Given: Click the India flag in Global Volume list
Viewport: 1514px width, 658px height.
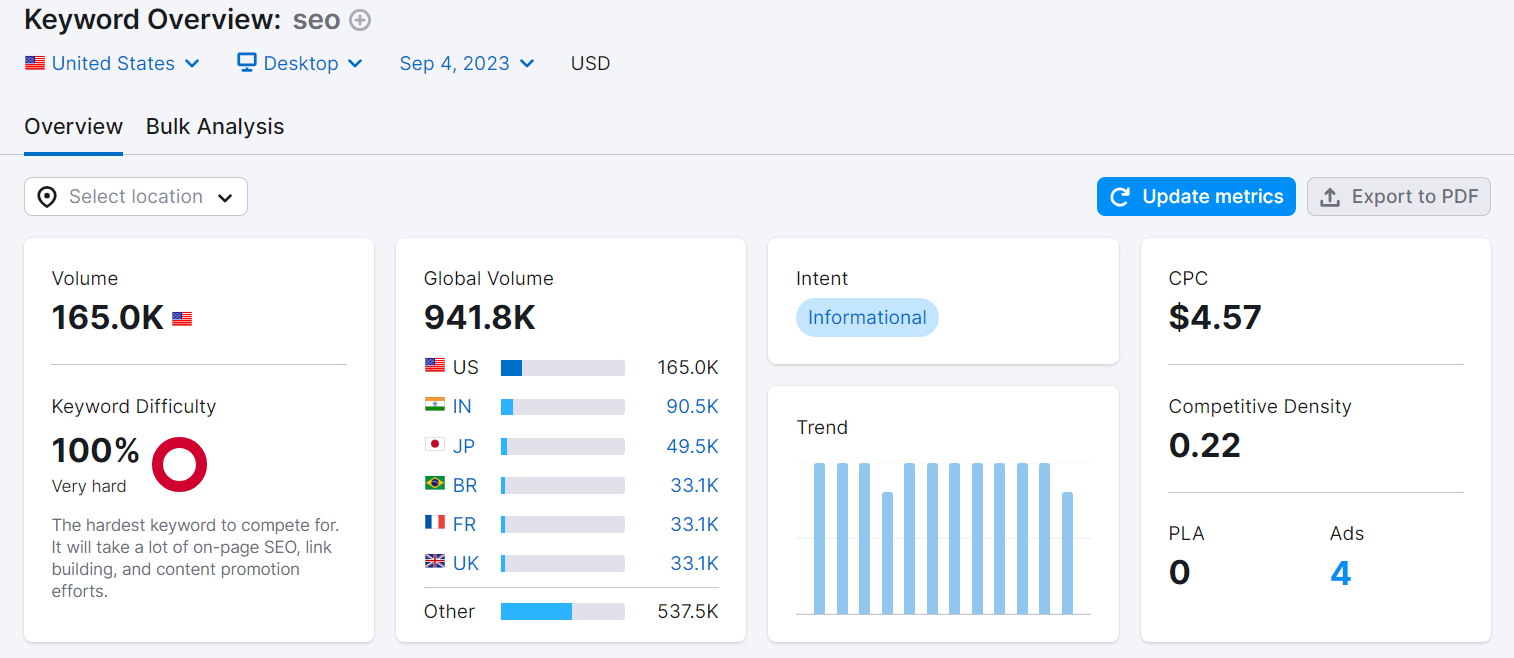Looking at the screenshot, I should [434, 406].
